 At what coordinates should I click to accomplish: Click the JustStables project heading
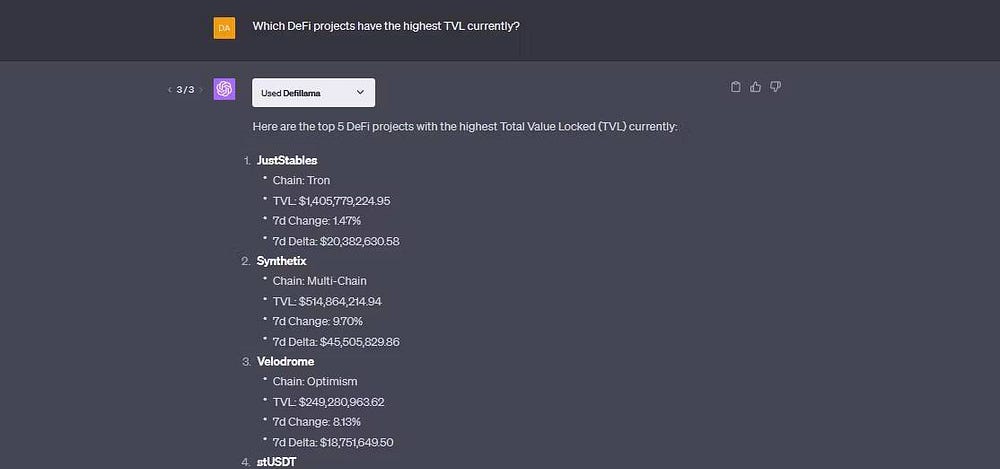(287, 160)
